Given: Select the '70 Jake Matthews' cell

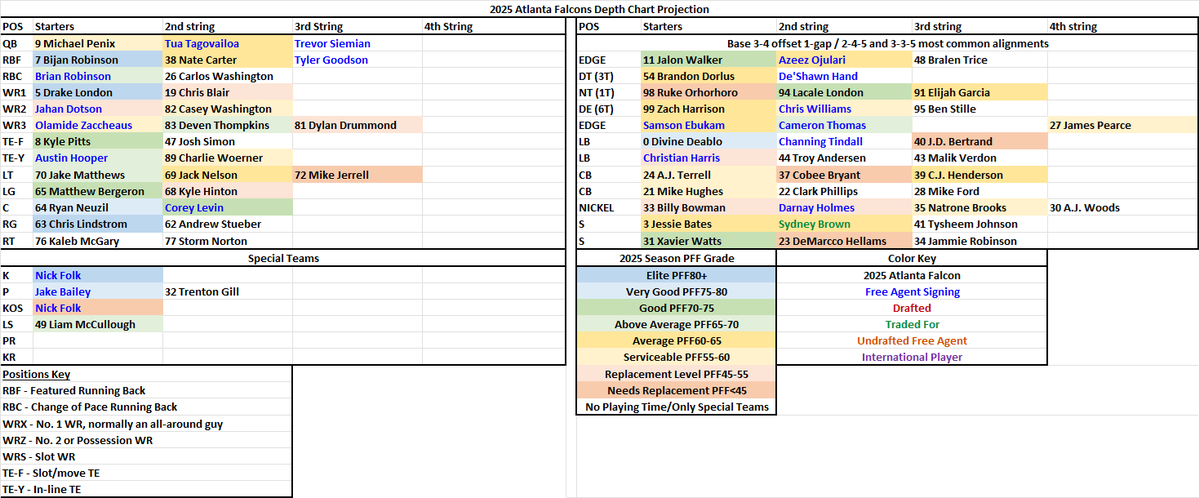Looking at the screenshot, I should click(x=98, y=174).
